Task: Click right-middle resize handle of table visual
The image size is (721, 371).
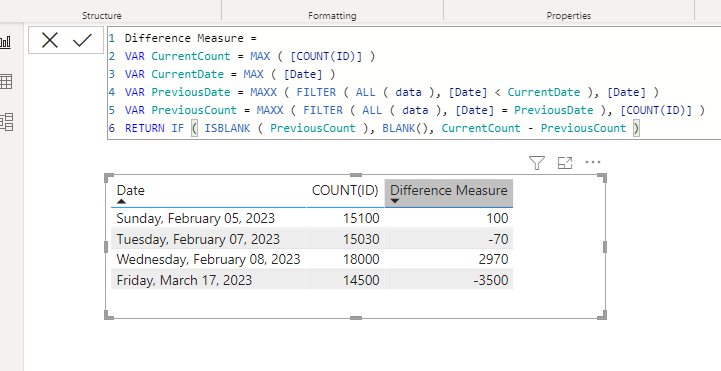Action: [605, 247]
